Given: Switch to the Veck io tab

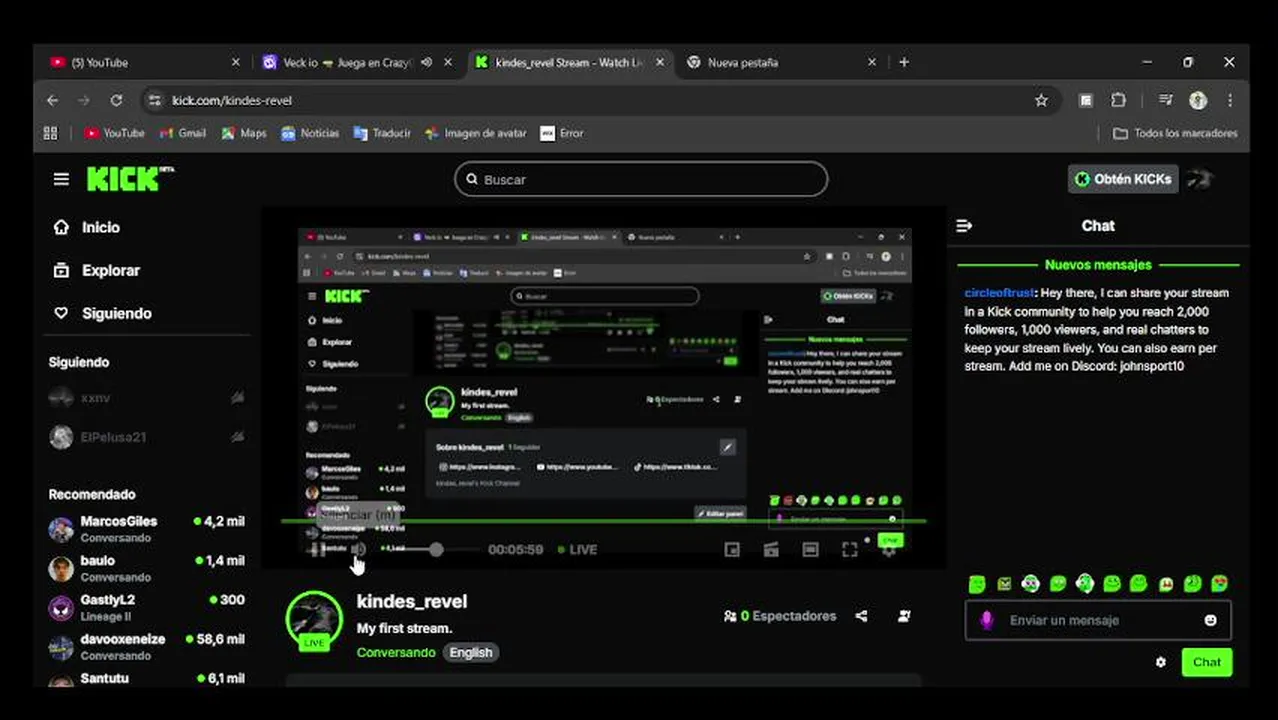Looking at the screenshot, I should pyautogui.click(x=356, y=62).
